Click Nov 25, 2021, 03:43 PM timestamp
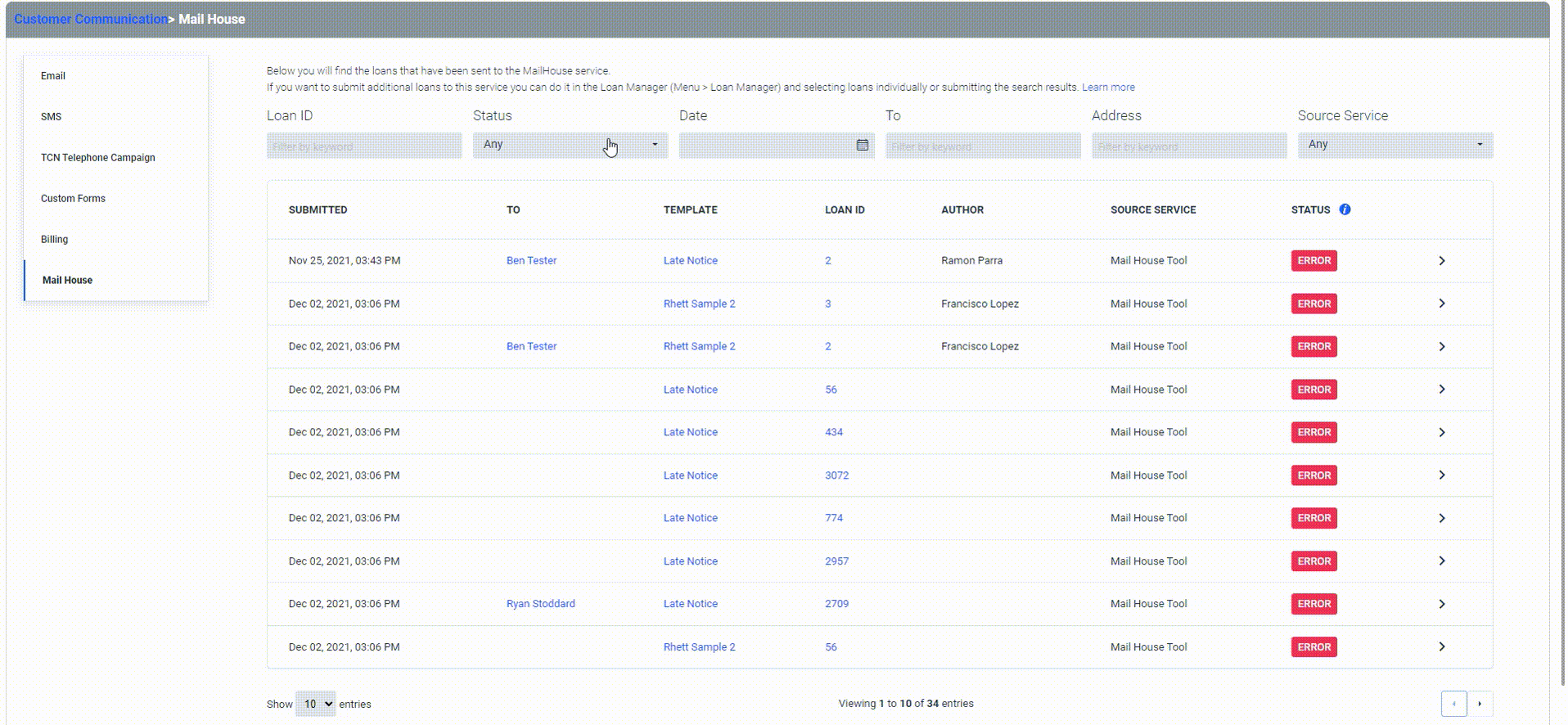 (345, 260)
